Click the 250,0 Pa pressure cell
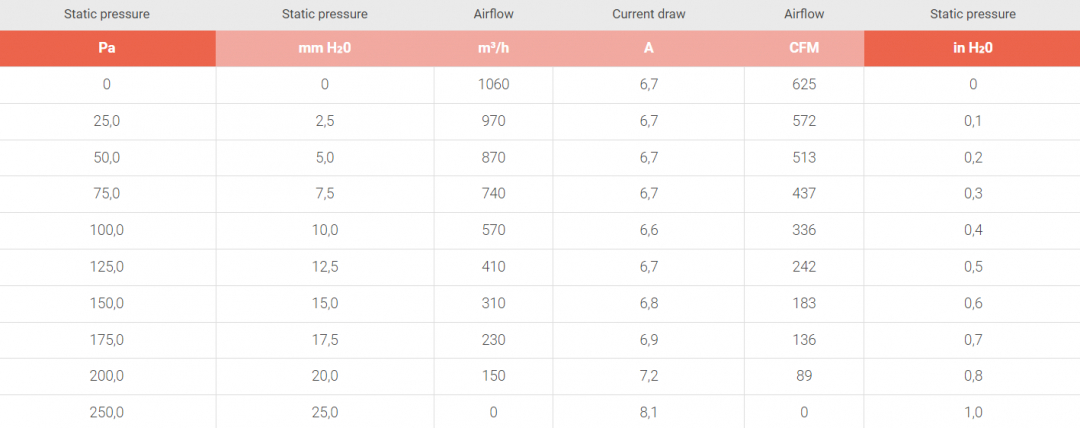The height and width of the screenshot is (428, 1080). (x=107, y=413)
